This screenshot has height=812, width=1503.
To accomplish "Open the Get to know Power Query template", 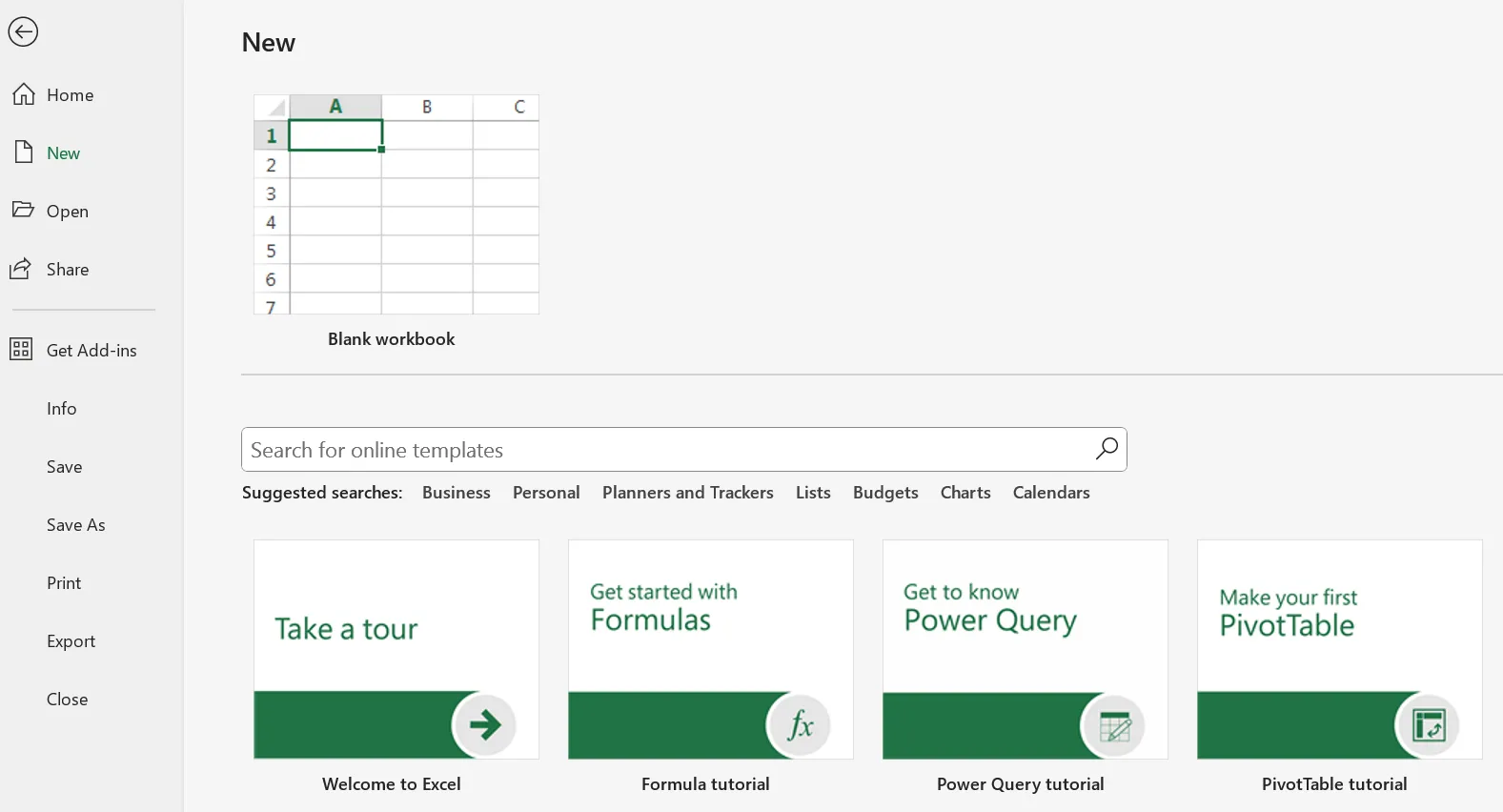I will 1026,650.
